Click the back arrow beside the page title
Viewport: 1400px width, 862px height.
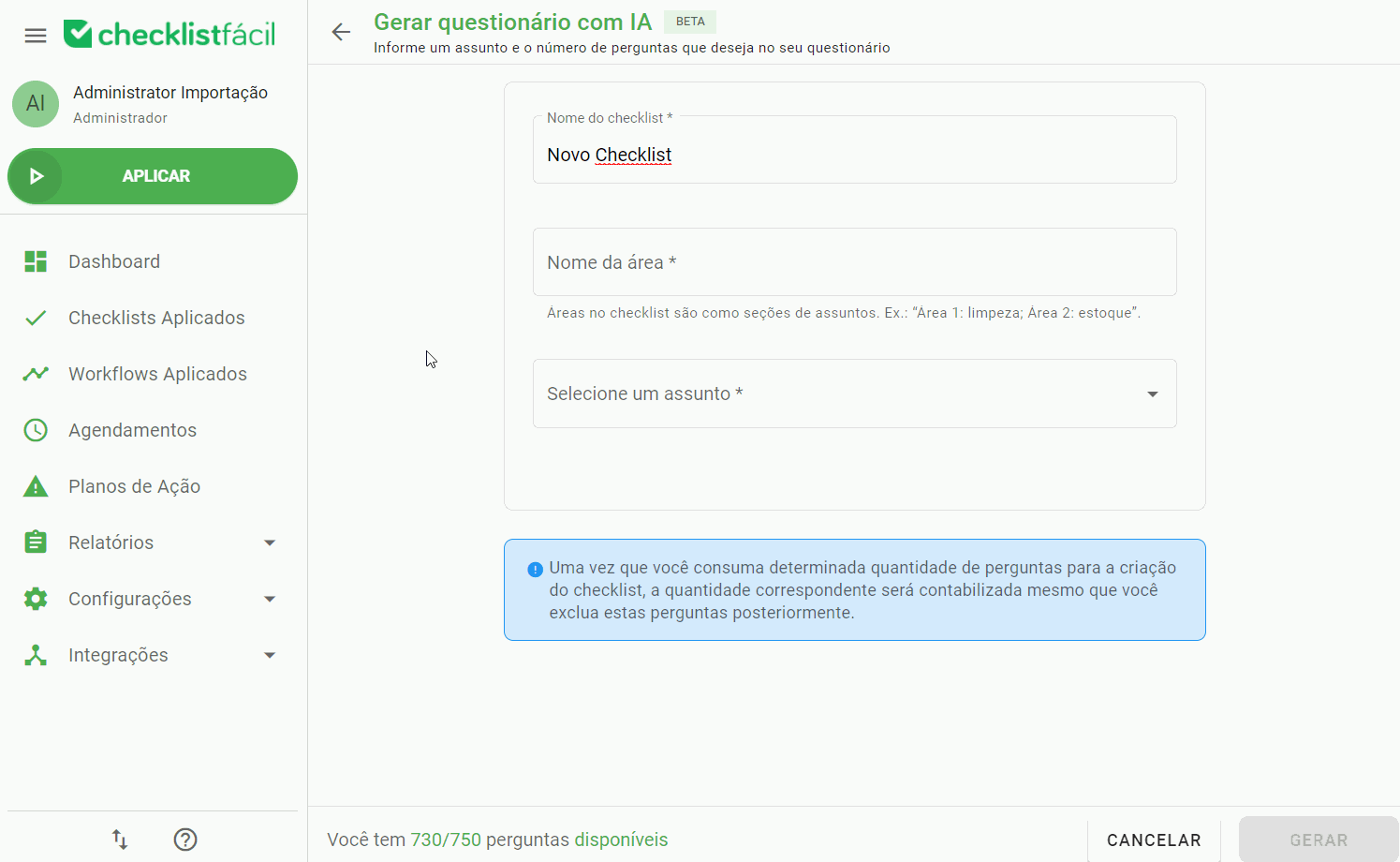[x=340, y=31]
